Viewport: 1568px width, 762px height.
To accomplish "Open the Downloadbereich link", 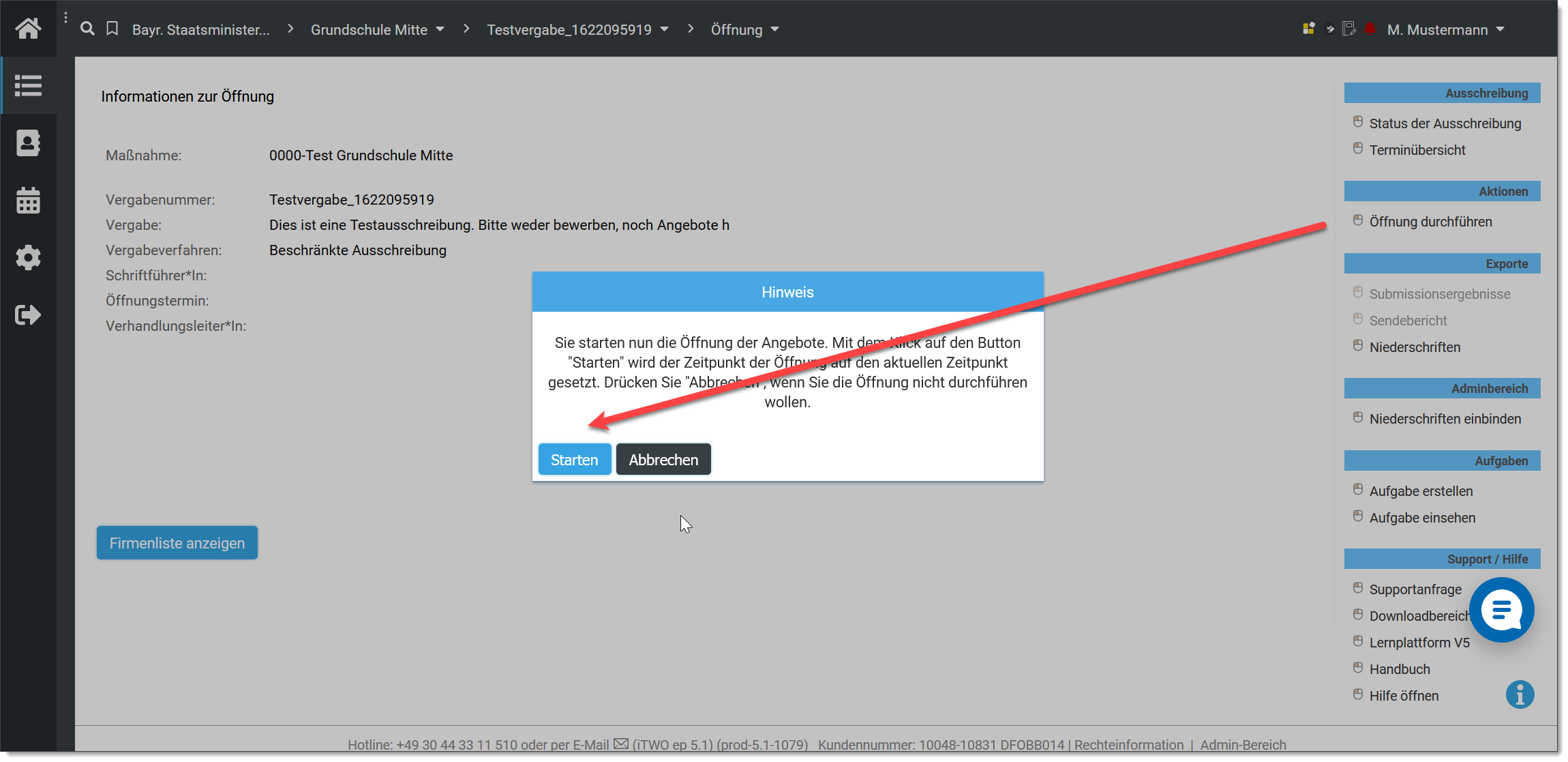I will (x=1419, y=616).
